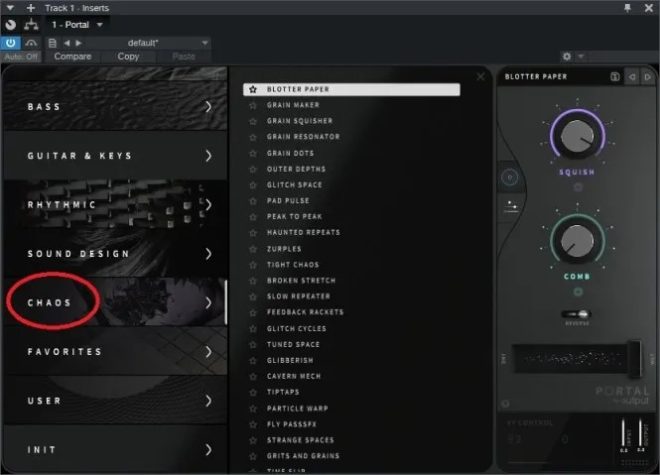Add new insert with plus icon
The width and height of the screenshot is (660, 475).
(x=31, y=8)
